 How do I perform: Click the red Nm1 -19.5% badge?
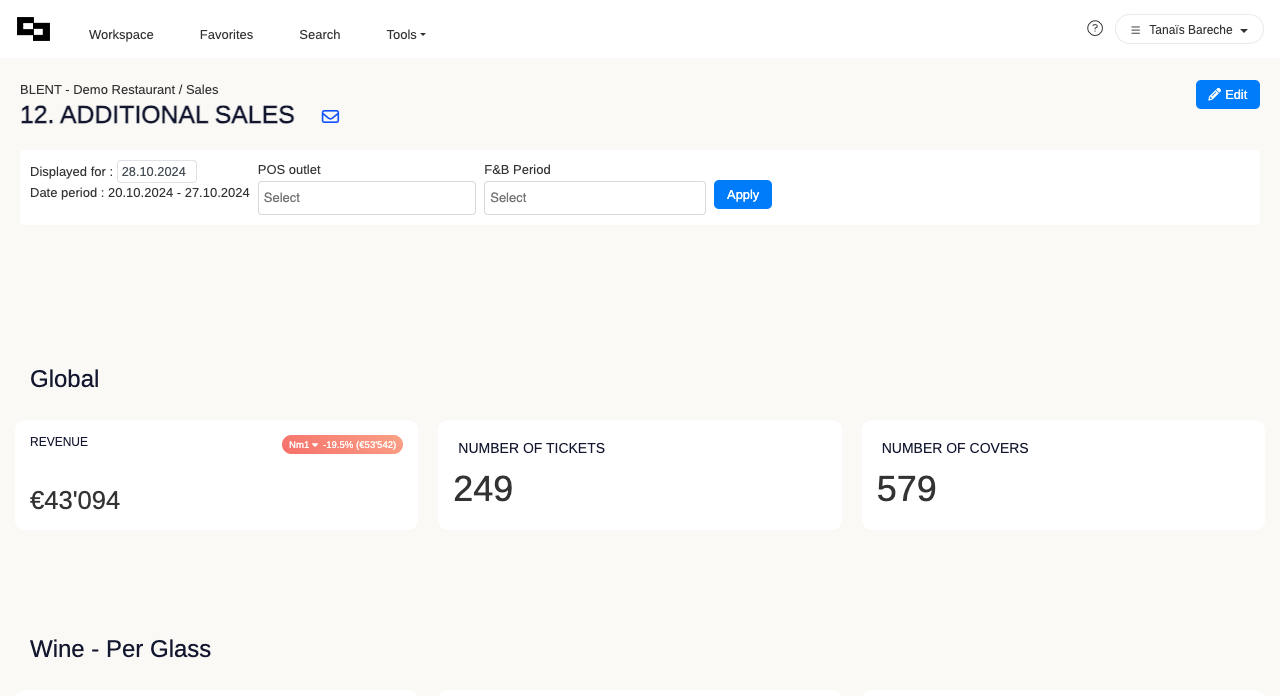[x=342, y=444]
